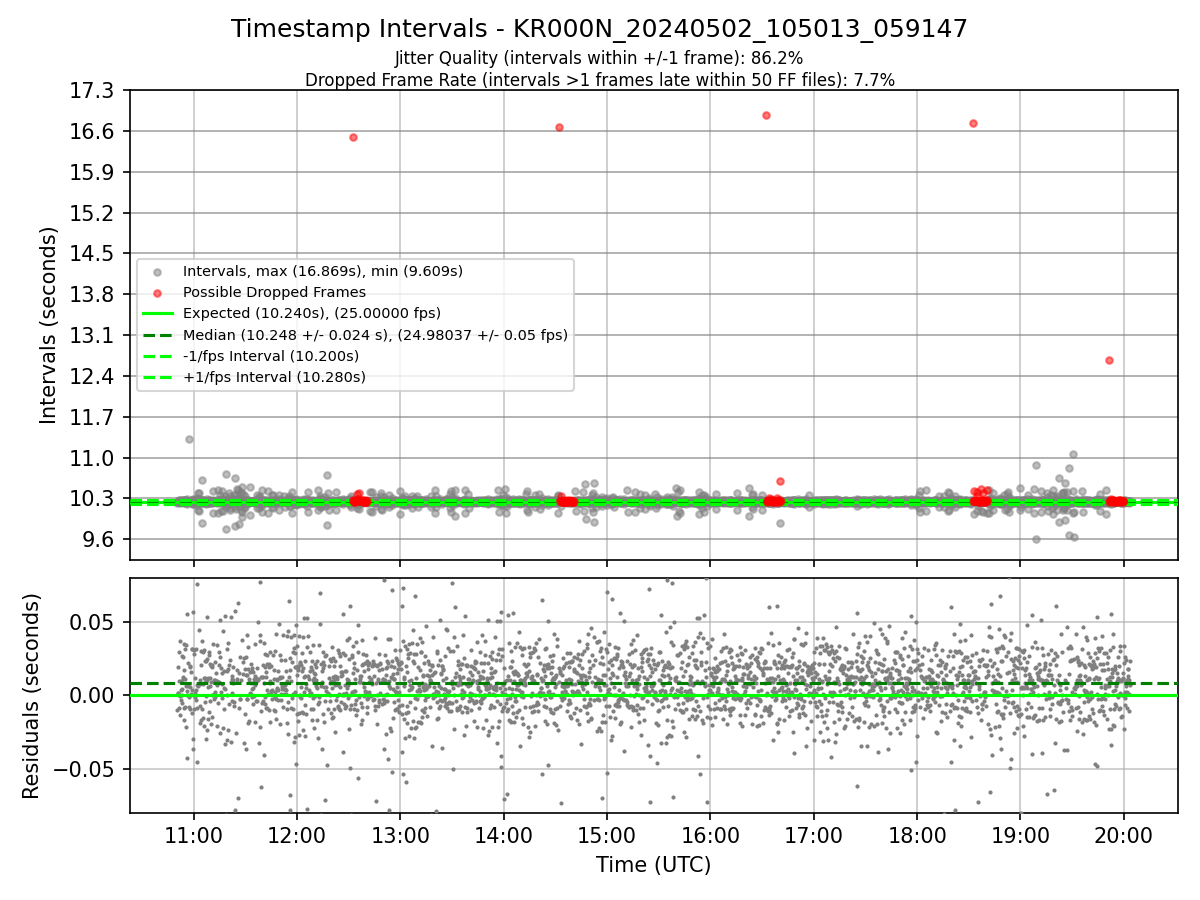Click the red outlier point near 12:30 at 16.5s
Image resolution: width=1200 pixels, height=900 pixels.
[x=353, y=137]
